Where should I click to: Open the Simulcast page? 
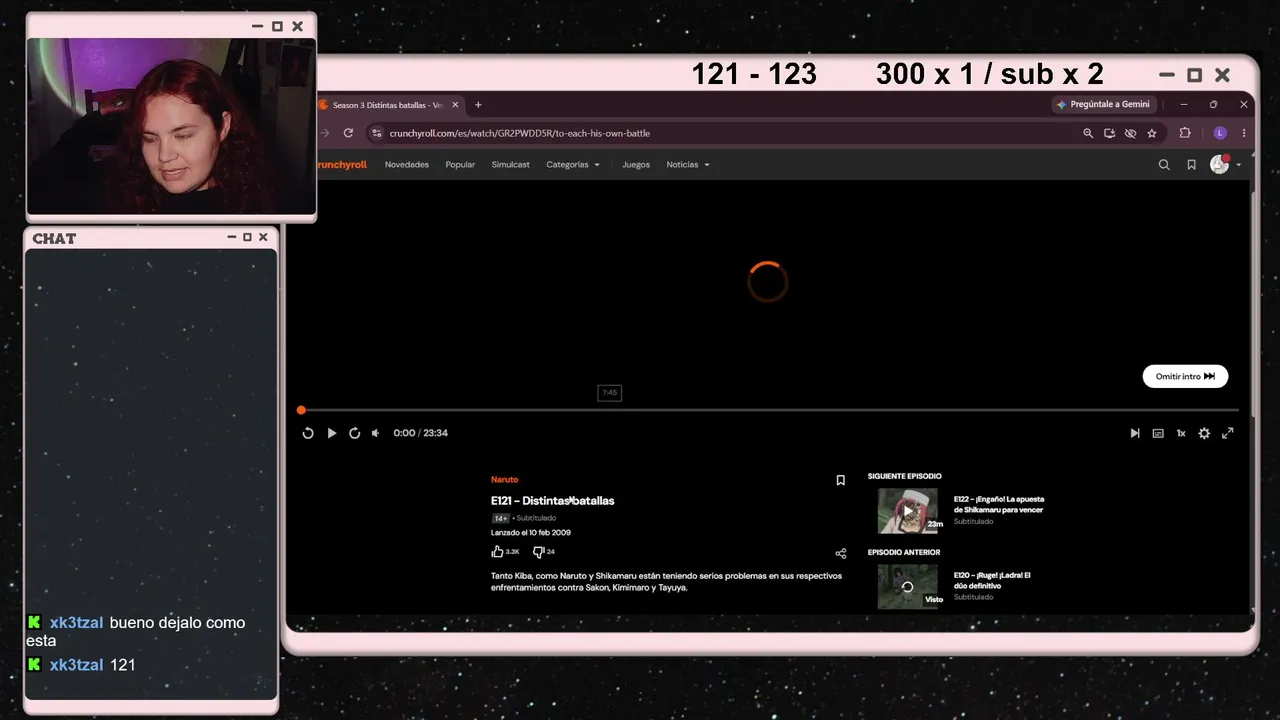(x=511, y=165)
